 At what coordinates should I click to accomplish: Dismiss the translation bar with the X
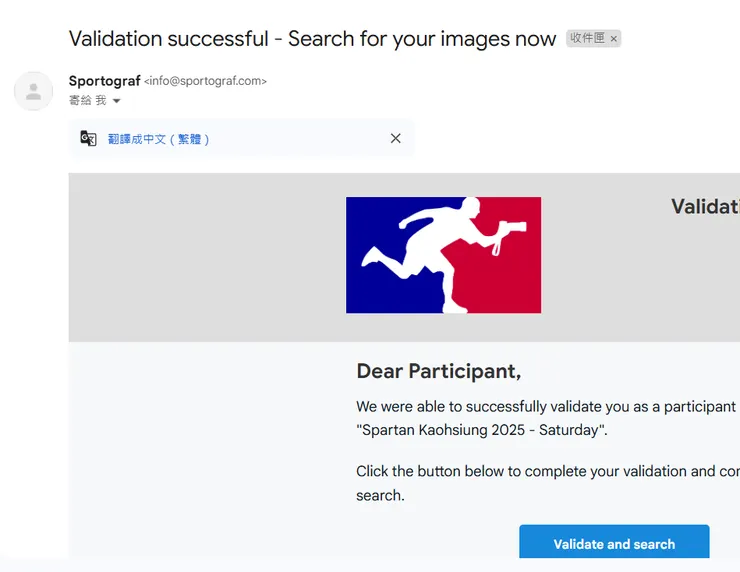[x=395, y=139]
